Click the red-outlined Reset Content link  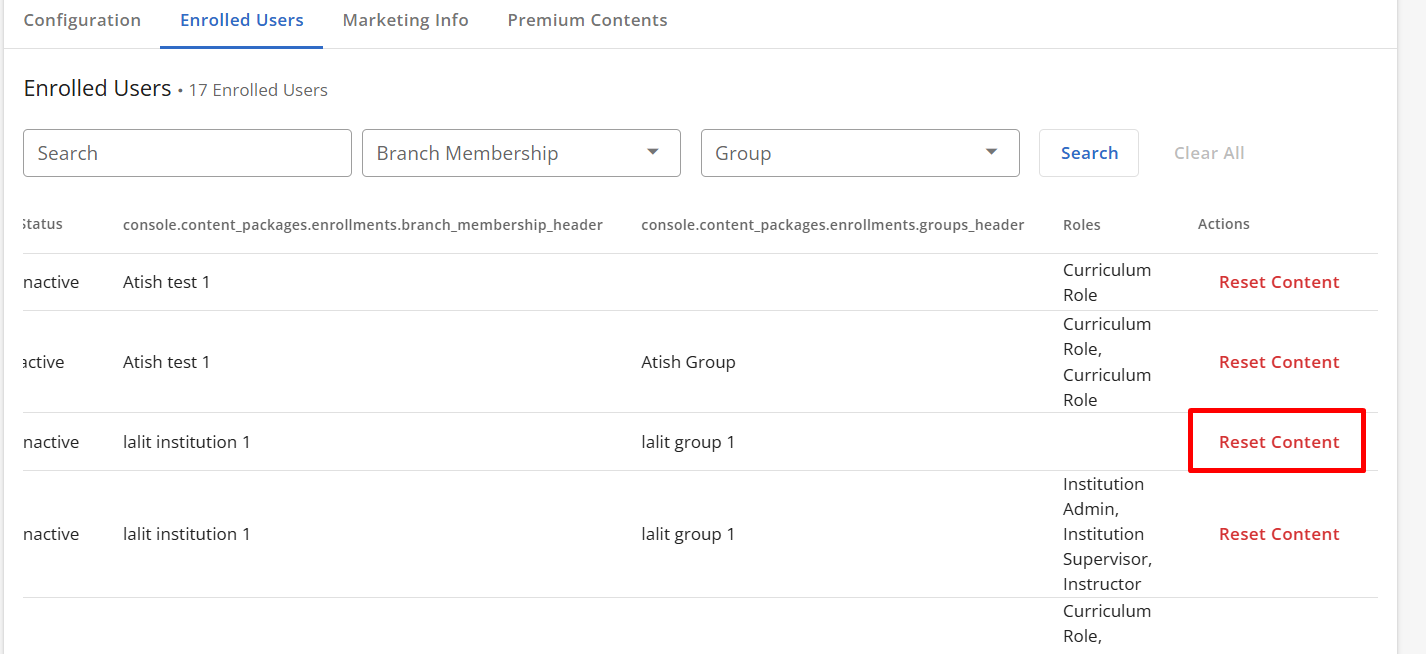1279,442
